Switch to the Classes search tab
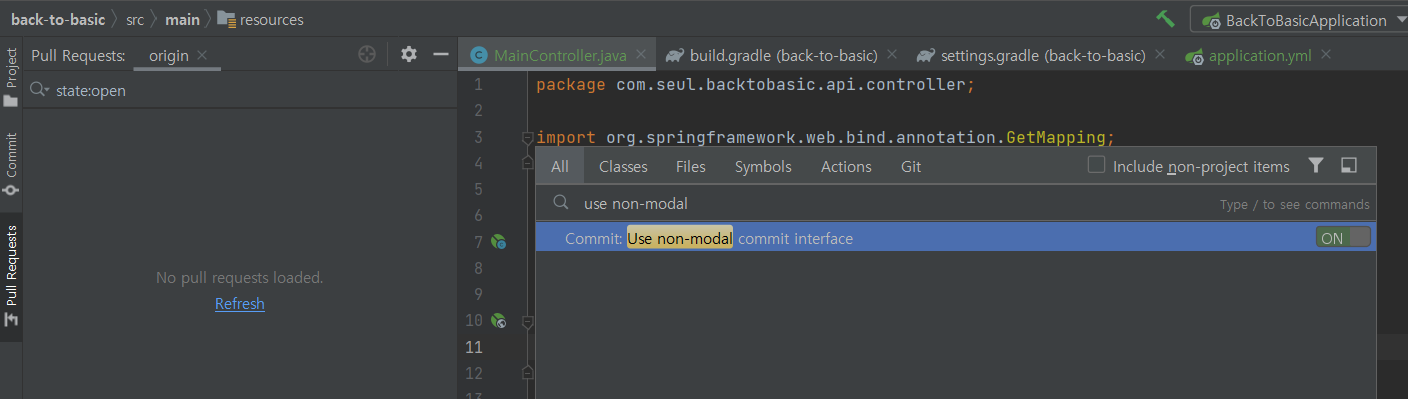 click(623, 167)
